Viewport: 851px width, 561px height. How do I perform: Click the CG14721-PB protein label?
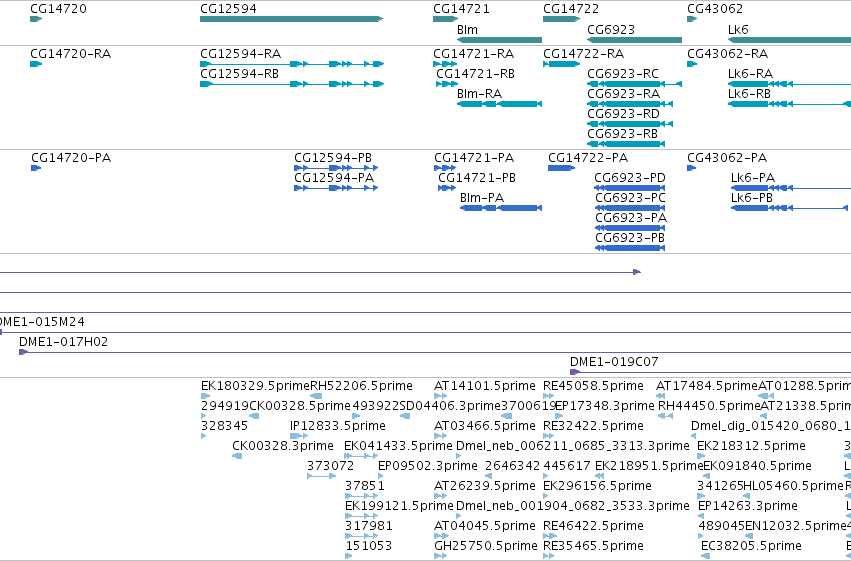pos(477,178)
